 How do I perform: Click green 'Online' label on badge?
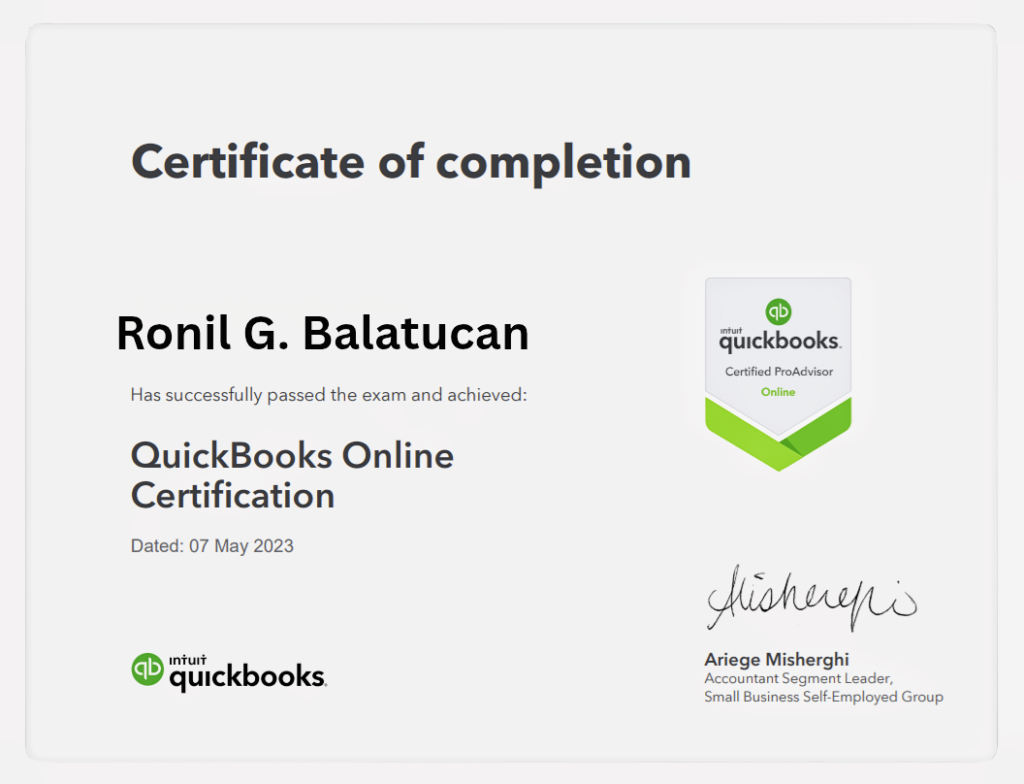[778, 392]
